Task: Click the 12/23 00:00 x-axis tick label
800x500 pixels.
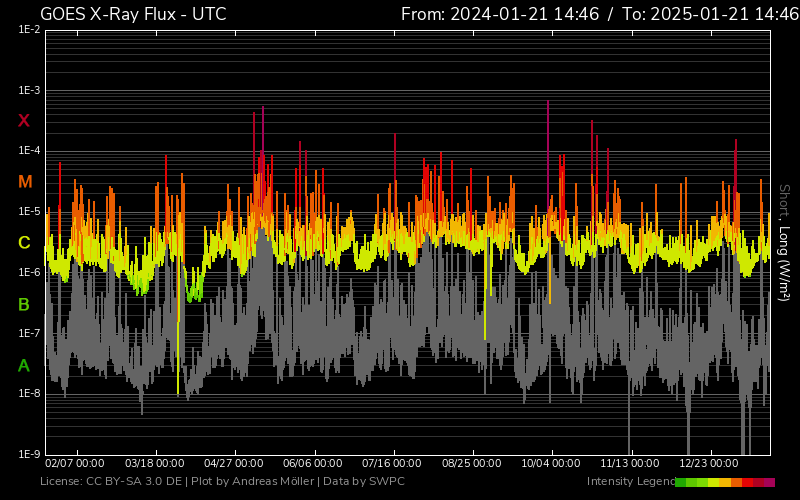Action: pyautogui.click(x=708, y=464)
